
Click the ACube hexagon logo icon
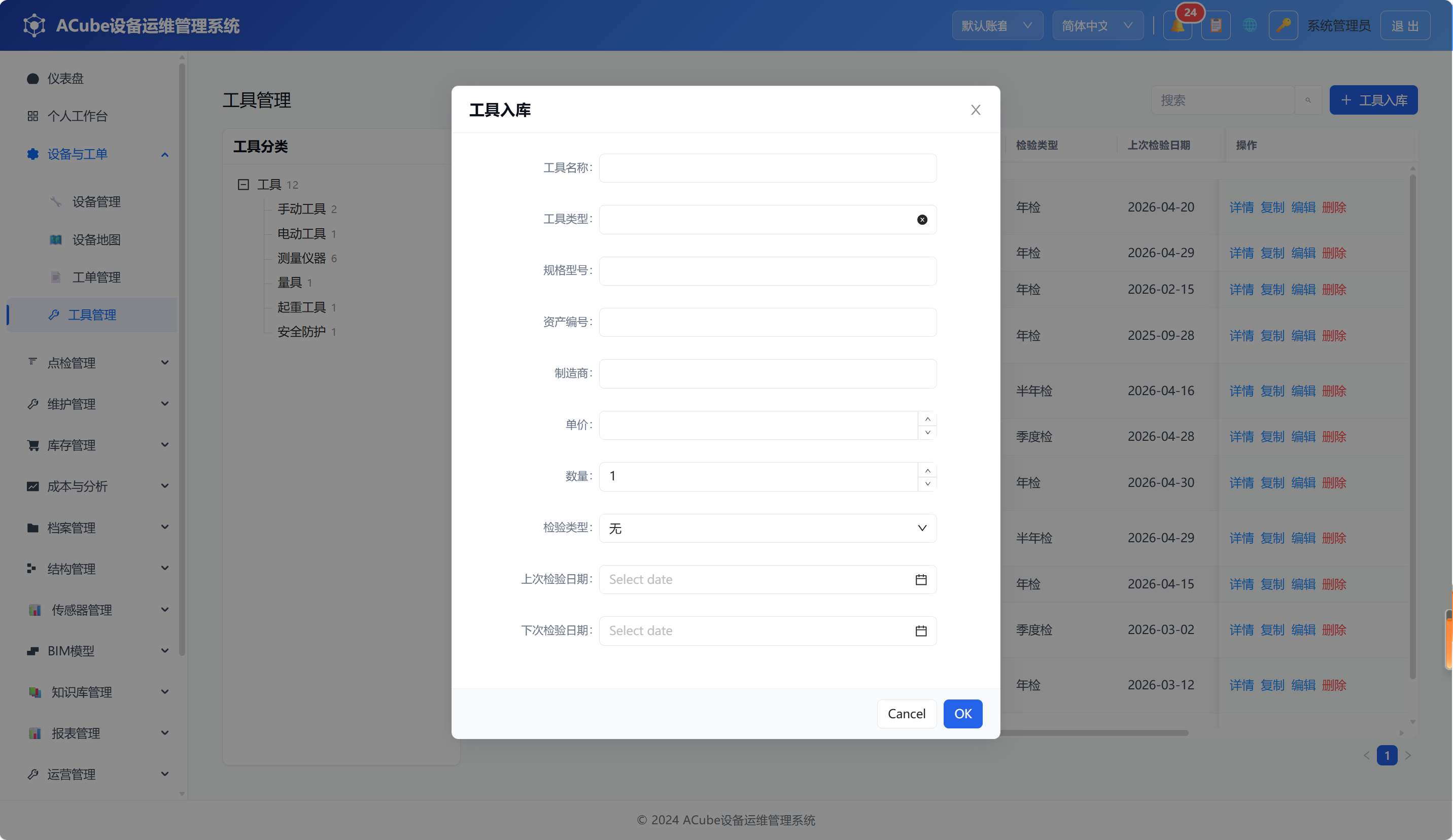click(34, 25)
